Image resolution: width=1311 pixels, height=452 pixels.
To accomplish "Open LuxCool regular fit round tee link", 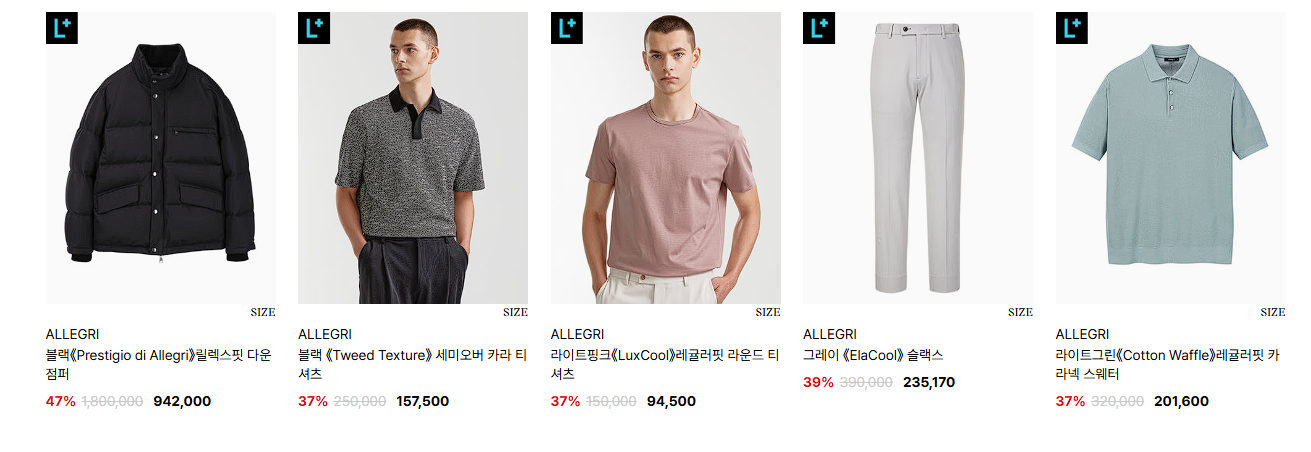I will click(x=665, y=364).
